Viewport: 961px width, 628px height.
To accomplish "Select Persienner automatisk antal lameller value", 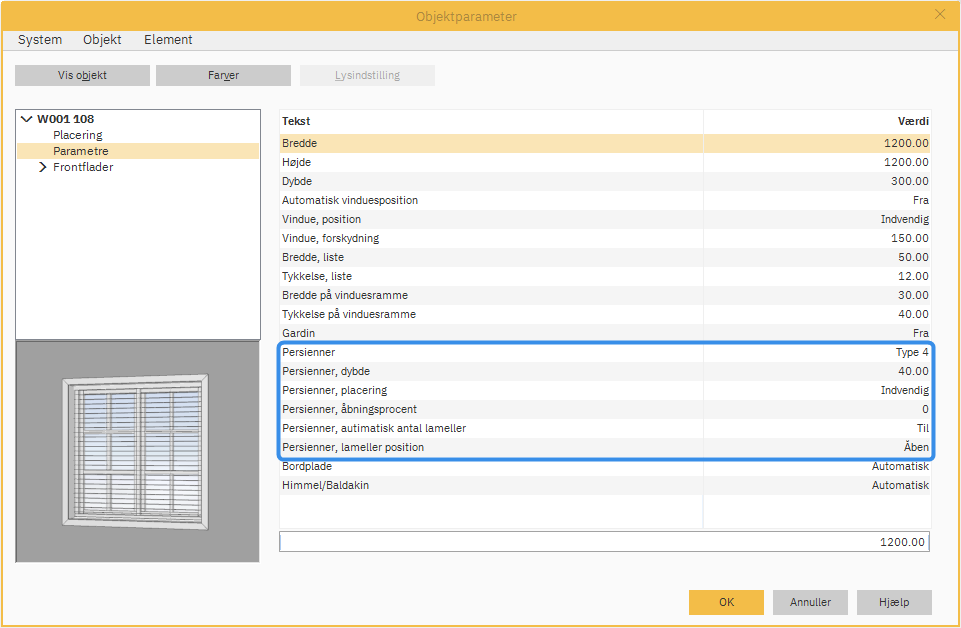I will click(x=922, y=428).
